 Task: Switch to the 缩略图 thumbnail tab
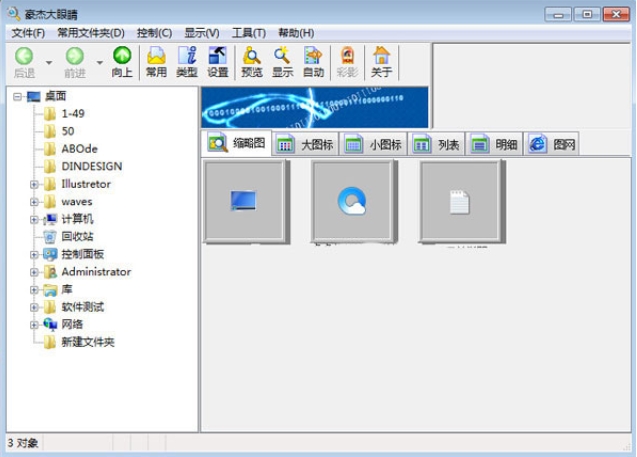[x=236, y=143]
